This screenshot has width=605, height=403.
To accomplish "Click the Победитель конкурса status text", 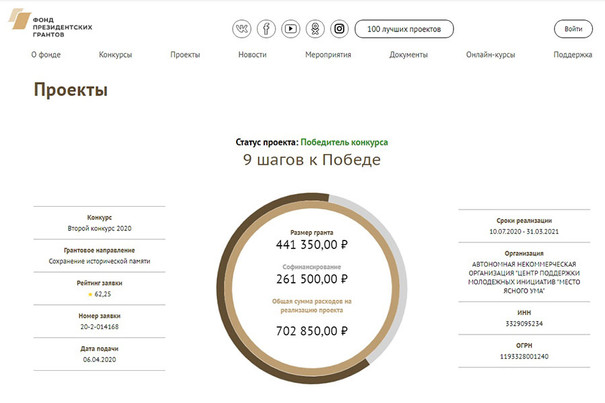I will pos(344,142).
